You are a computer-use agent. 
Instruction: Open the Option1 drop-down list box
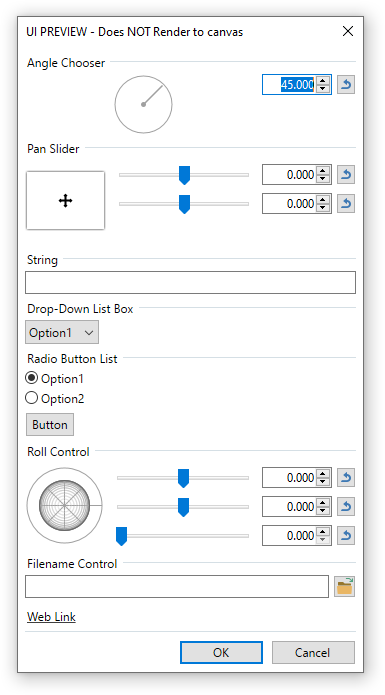coord(62,333)
